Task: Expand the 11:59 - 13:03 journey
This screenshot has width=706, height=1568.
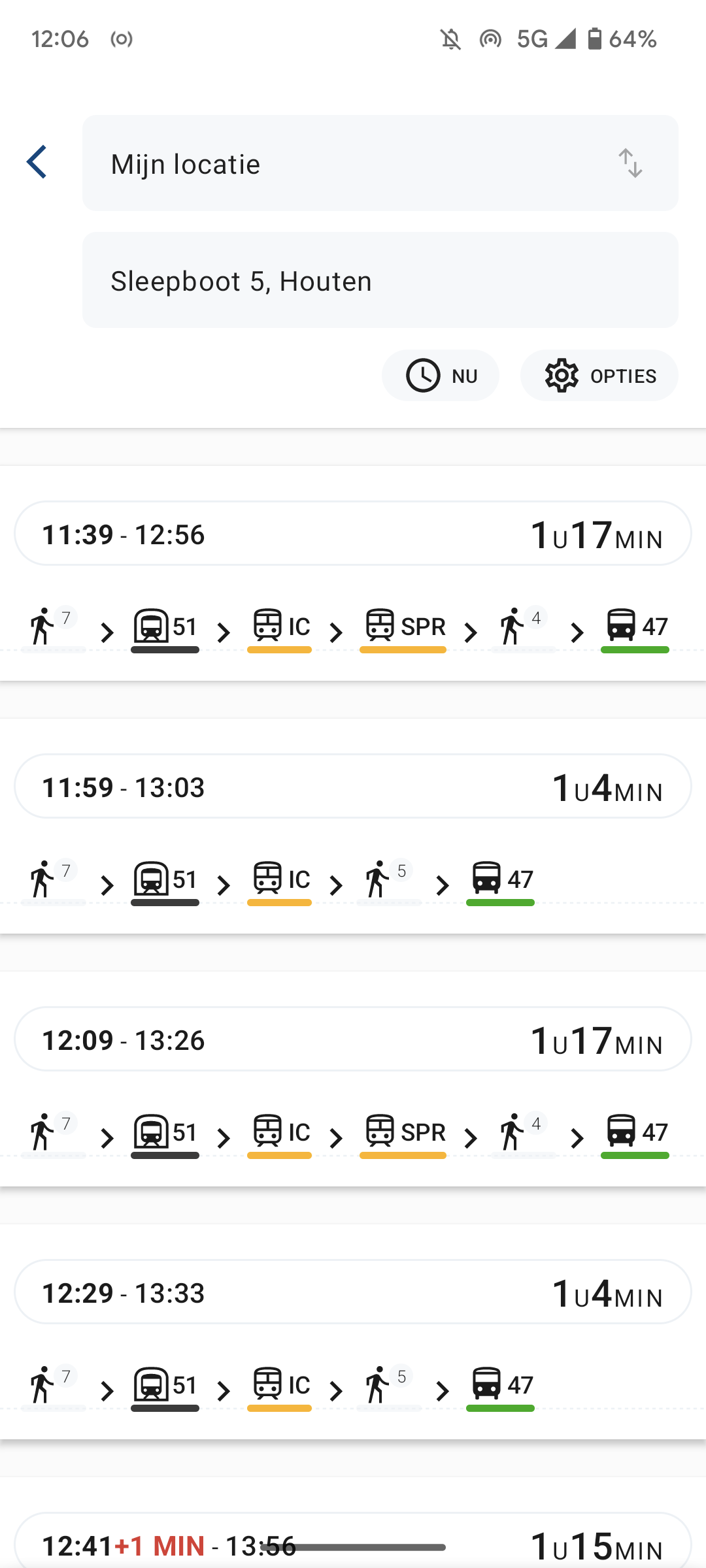Action: (353, 787)
